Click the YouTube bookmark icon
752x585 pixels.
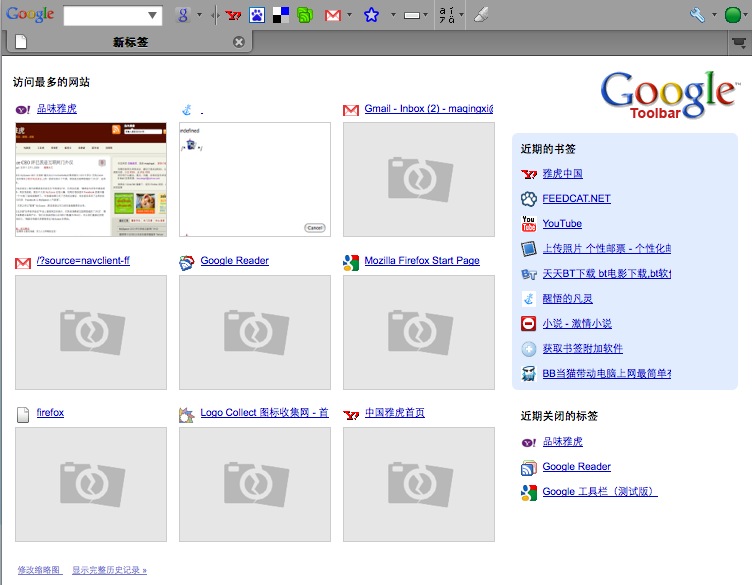(x=529, y=223)
